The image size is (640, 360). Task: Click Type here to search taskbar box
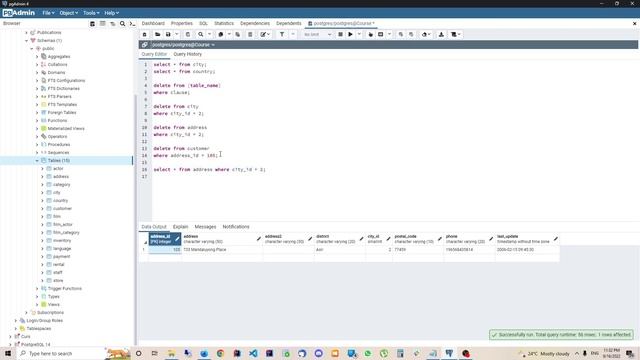click(x=61, y=353)
